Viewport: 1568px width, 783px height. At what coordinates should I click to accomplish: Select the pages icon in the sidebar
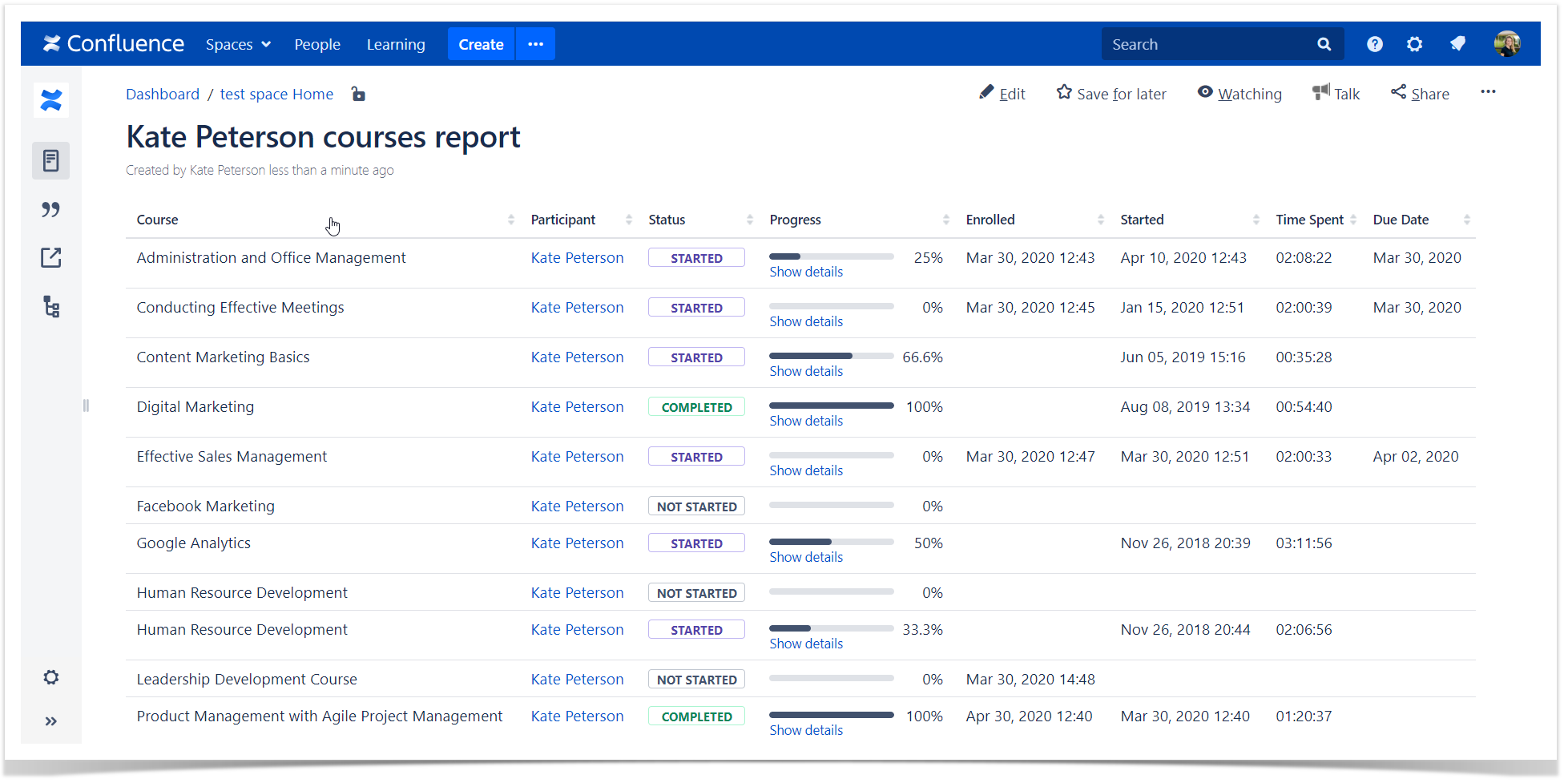pyautogui.click(x=50, y=160)
